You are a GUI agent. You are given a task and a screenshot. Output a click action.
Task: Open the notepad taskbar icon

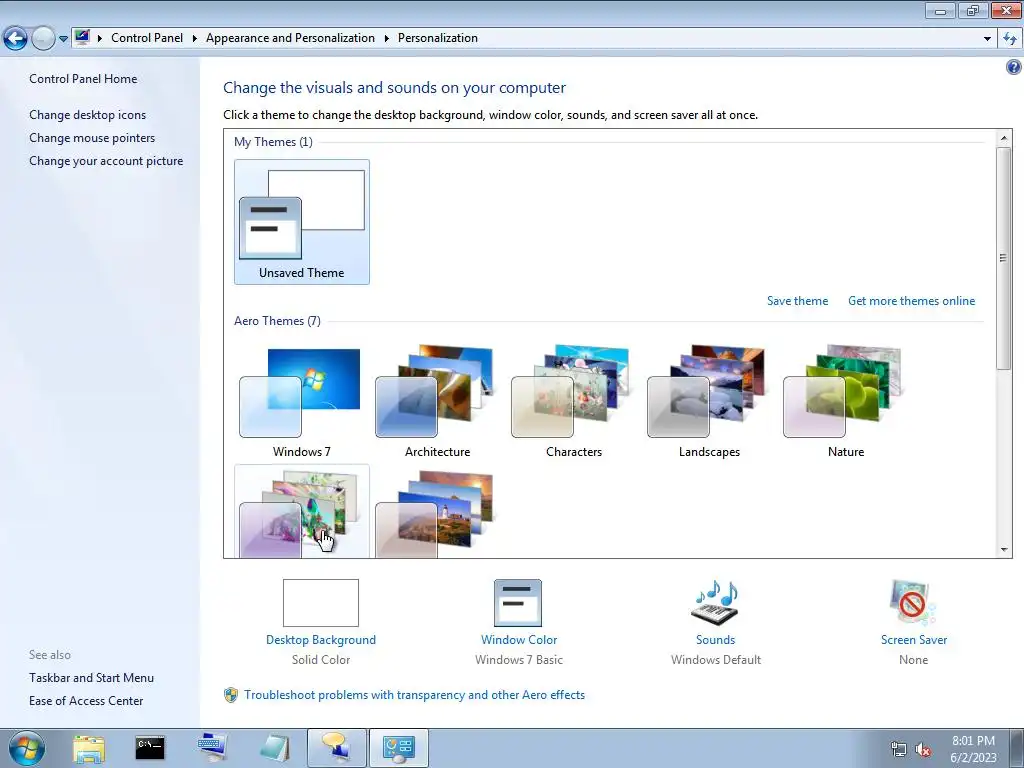pos(274,748)
